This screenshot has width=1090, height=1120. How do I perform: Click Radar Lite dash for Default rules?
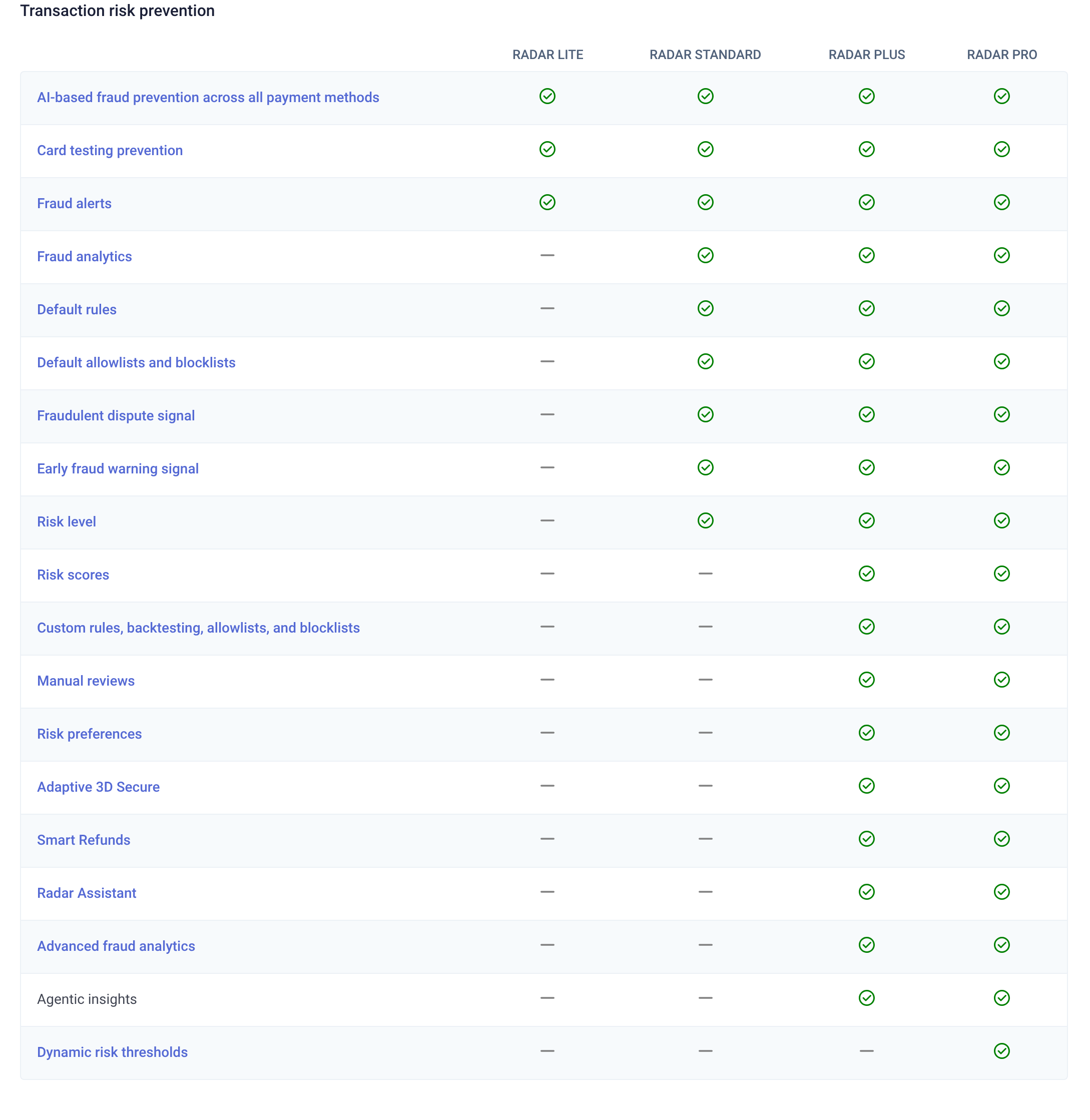(x=548, y=309)
